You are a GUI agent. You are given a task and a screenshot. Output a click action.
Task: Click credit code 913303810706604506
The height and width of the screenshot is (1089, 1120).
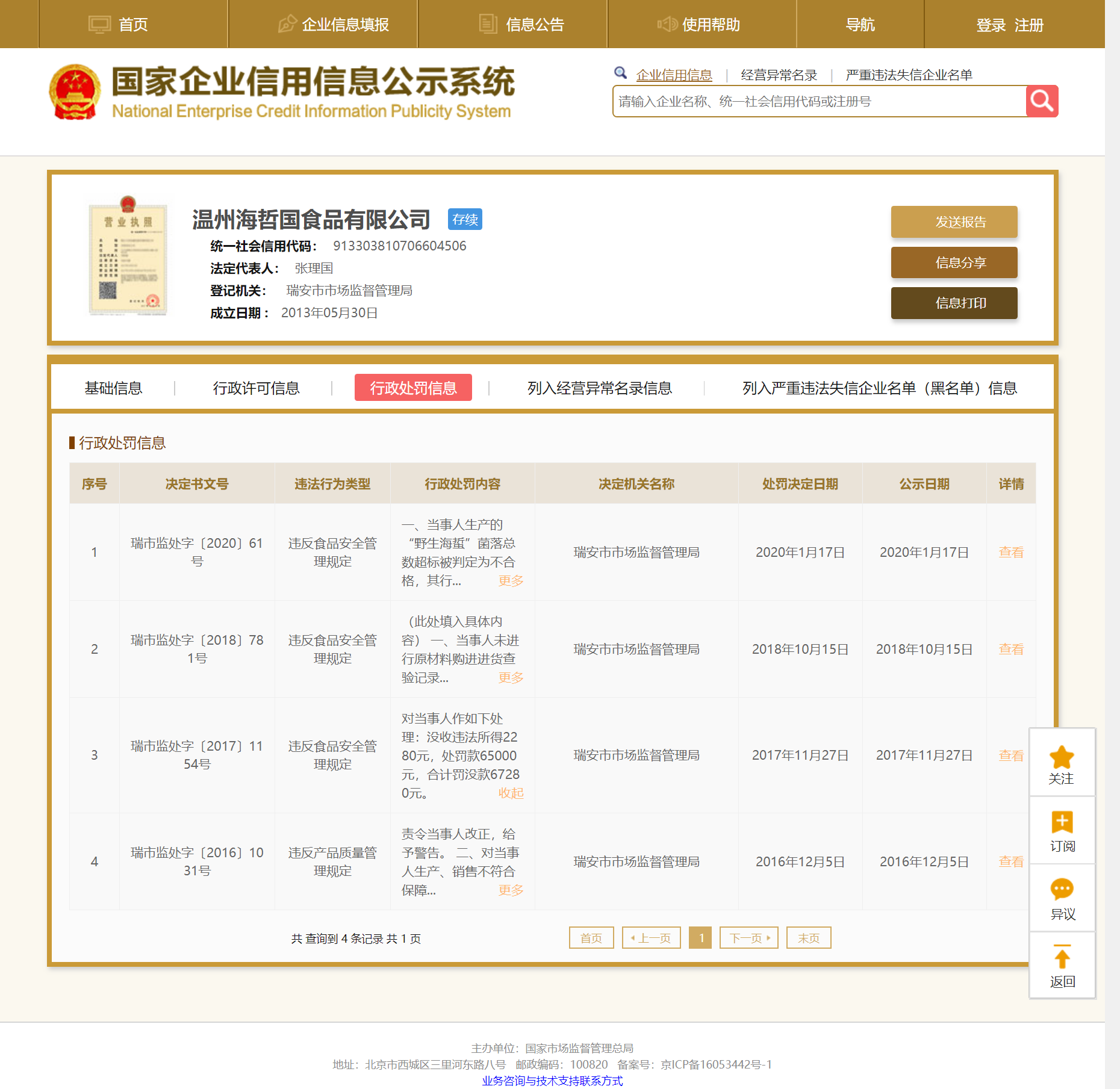pos(400,246)
